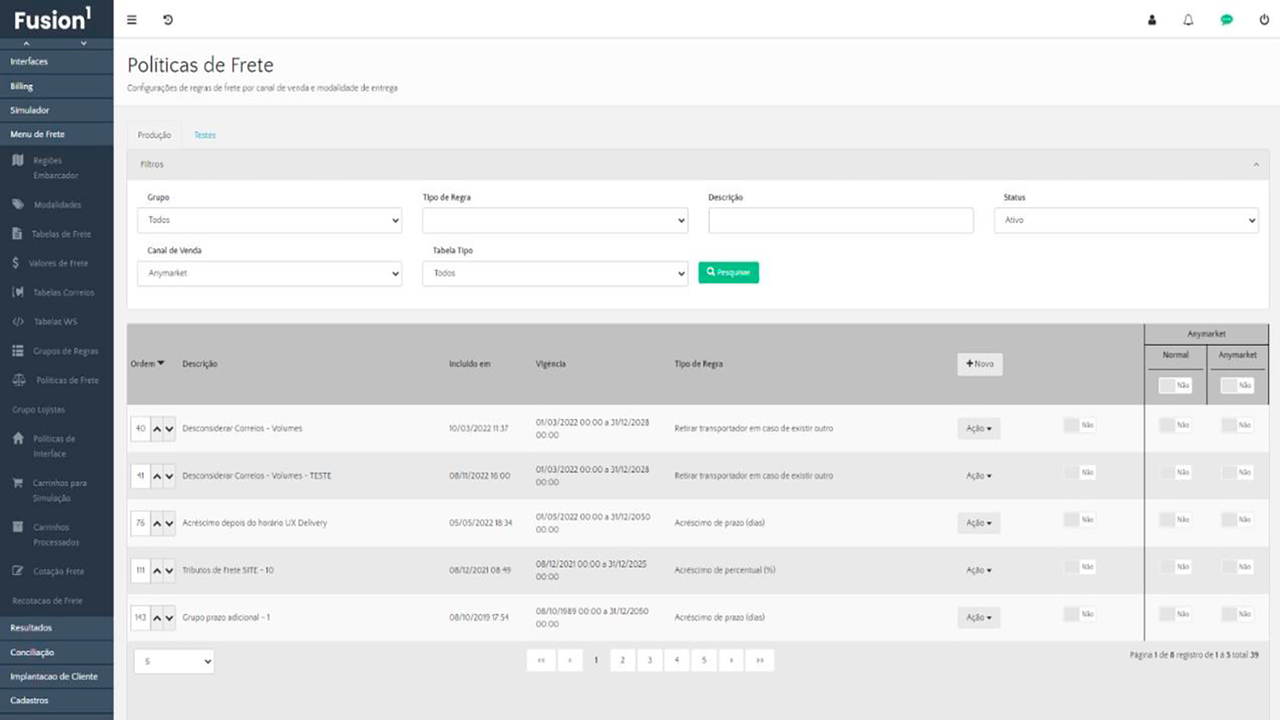Open Grupo Lojistas sidebar item

point(38,410)
